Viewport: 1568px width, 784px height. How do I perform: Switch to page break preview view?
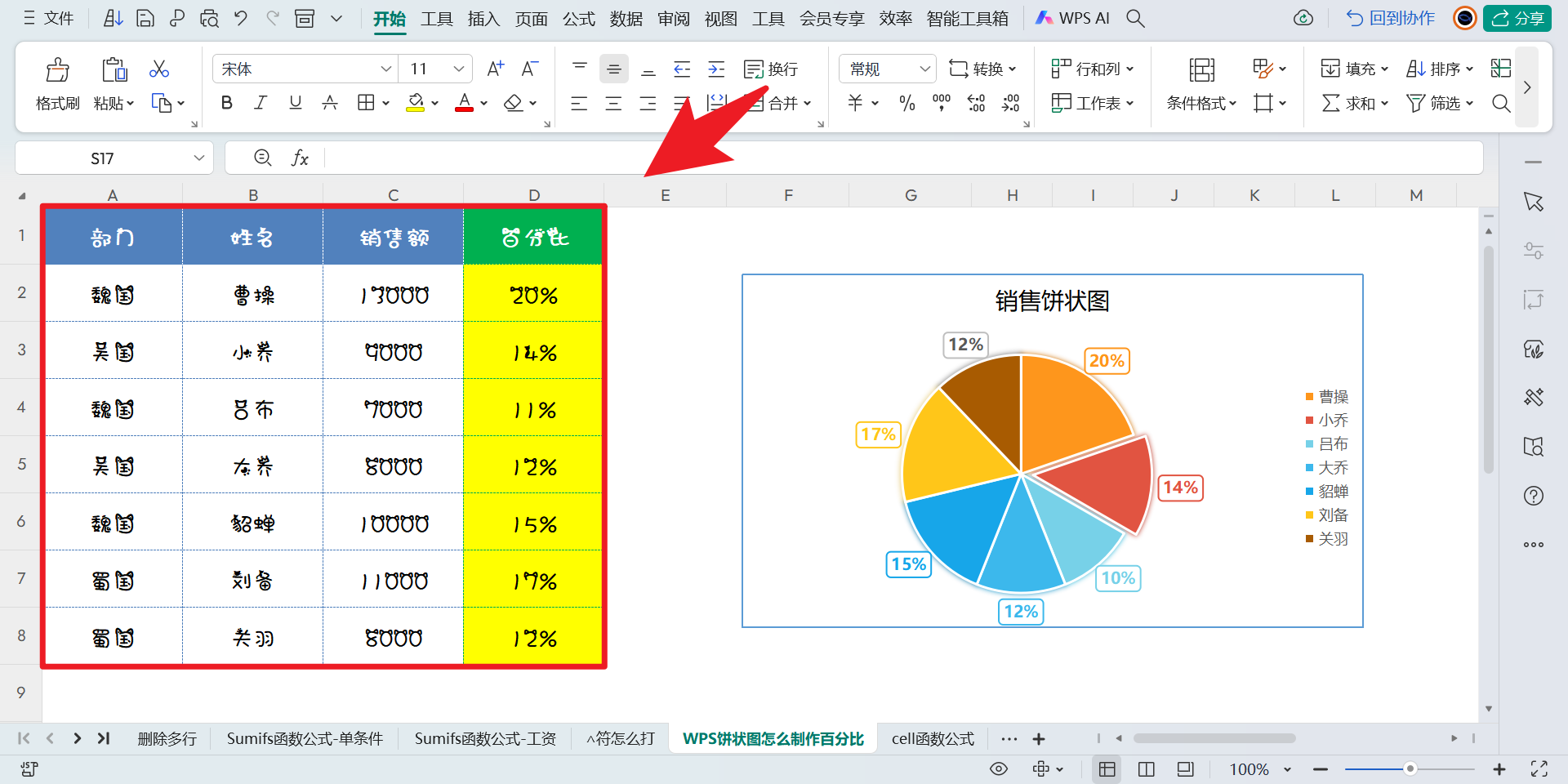pyautogui.click(x=1147, y=768)
